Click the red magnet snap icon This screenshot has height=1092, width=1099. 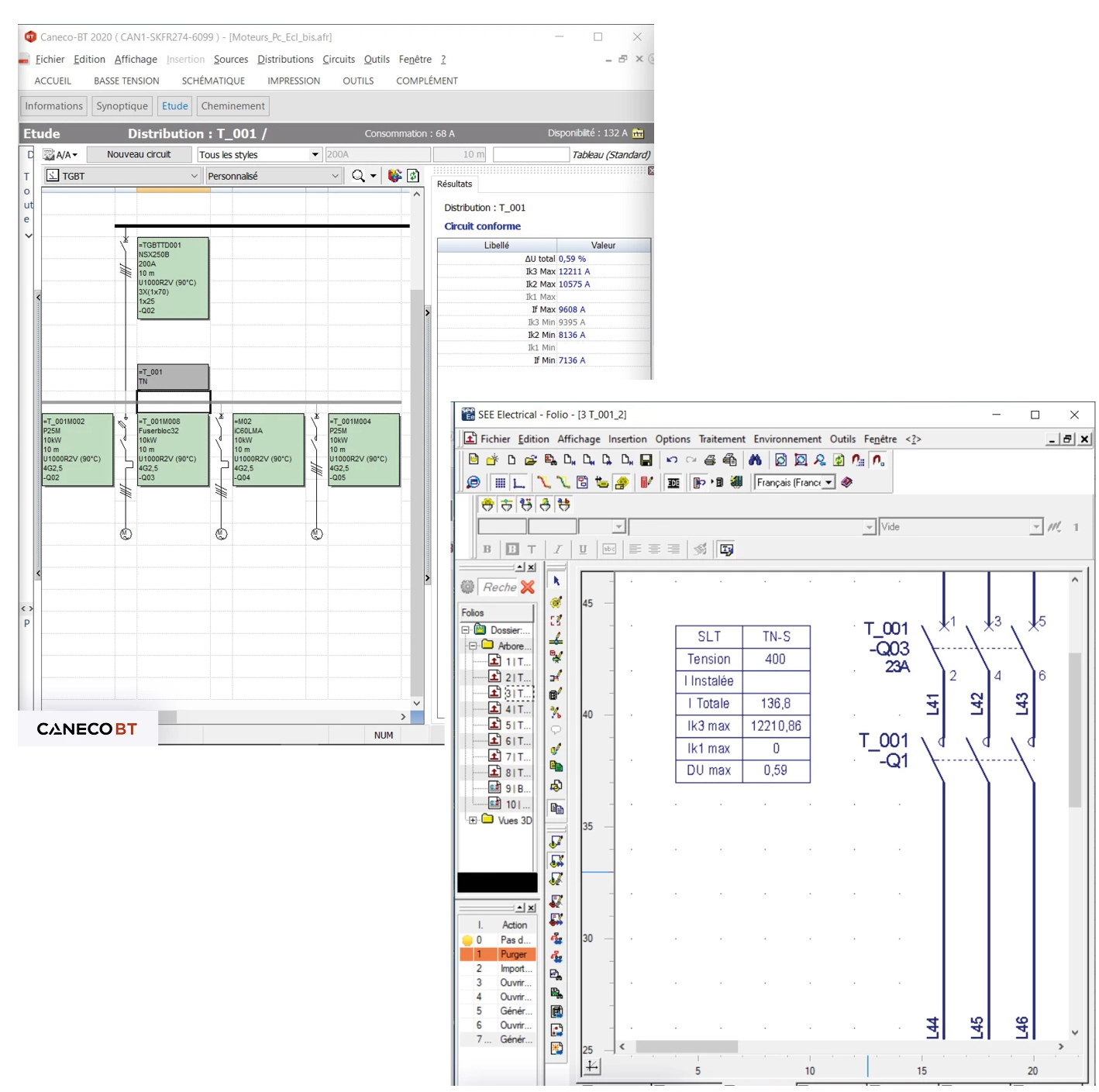878,460
